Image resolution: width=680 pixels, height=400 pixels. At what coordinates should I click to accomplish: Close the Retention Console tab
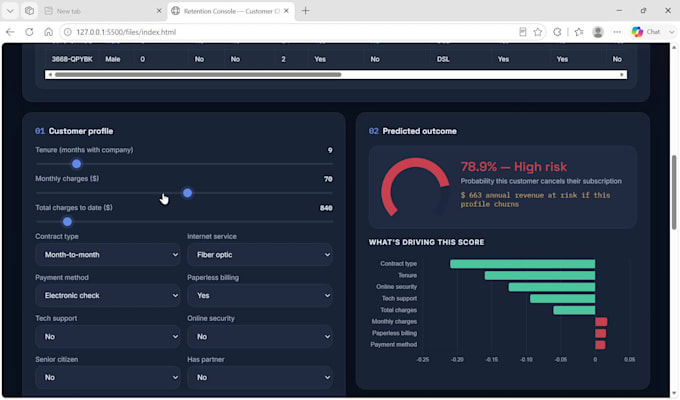286,11
